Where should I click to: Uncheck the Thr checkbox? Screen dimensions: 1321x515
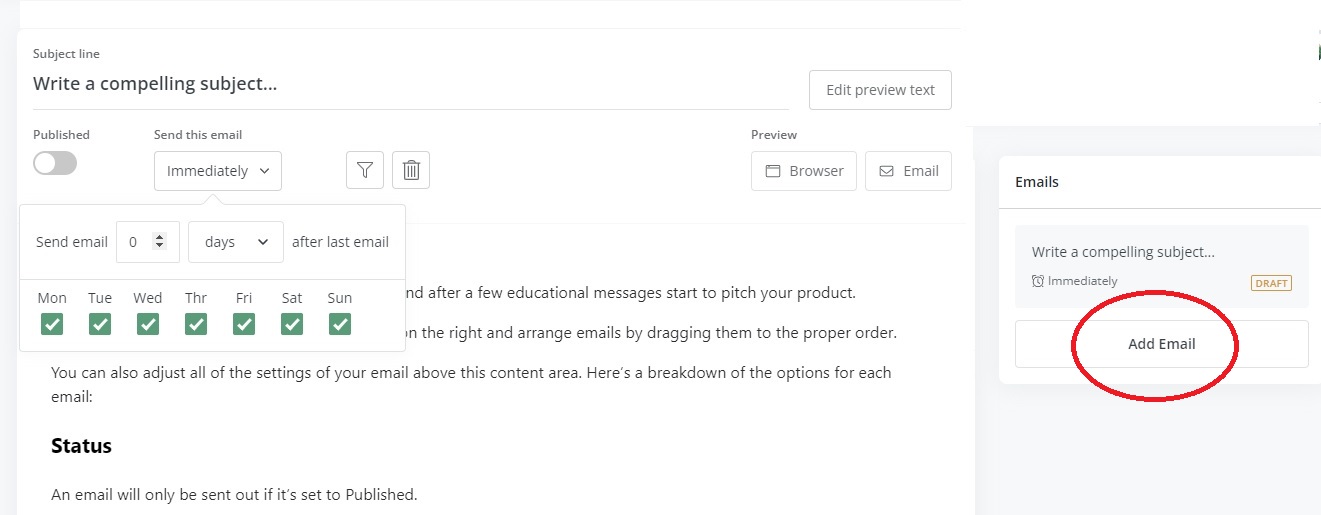coord(196,324)
